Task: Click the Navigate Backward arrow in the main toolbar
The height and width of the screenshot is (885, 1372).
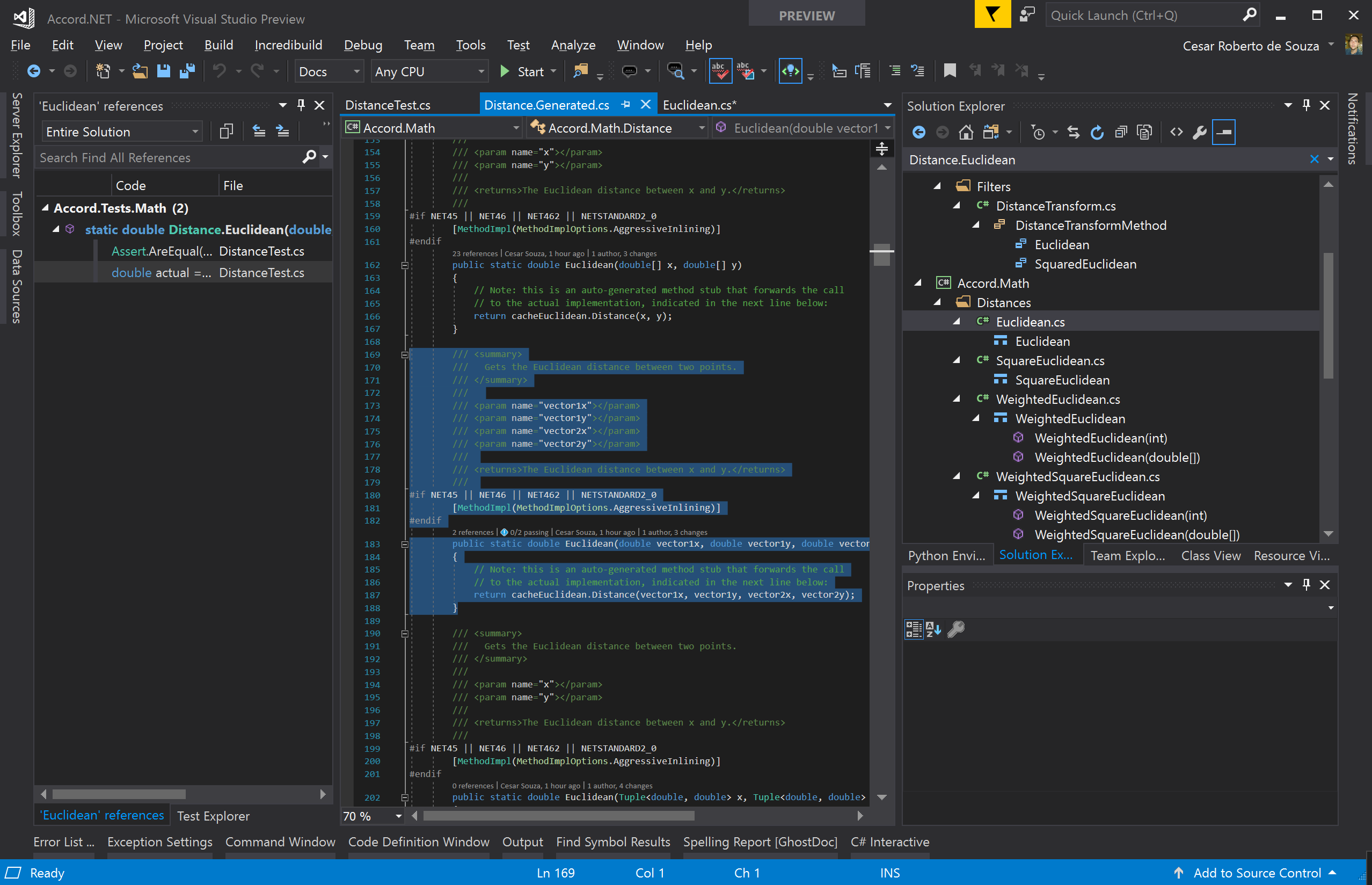Action: click(34, 71)
